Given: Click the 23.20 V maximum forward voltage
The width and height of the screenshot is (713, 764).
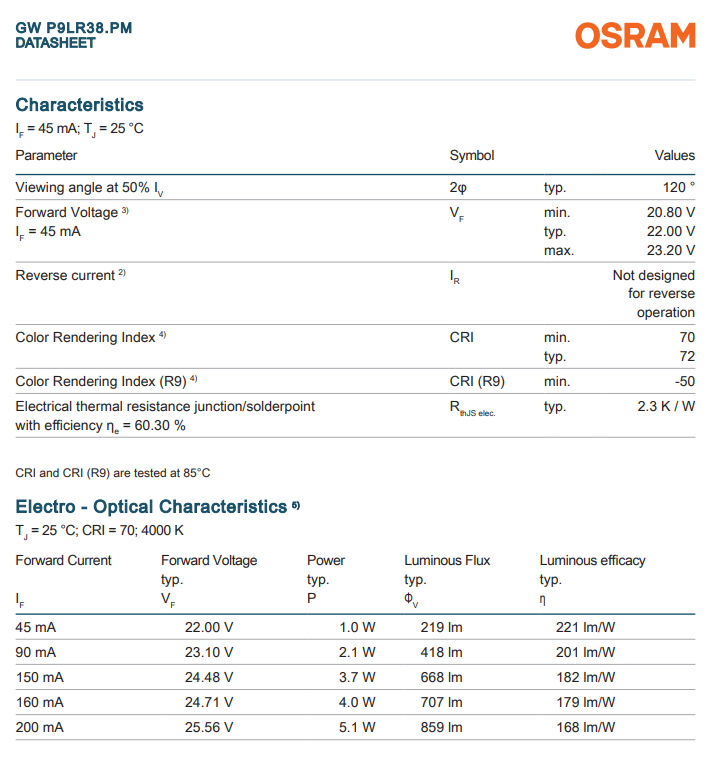Looking at the screenshot, I should pos(670,250).
